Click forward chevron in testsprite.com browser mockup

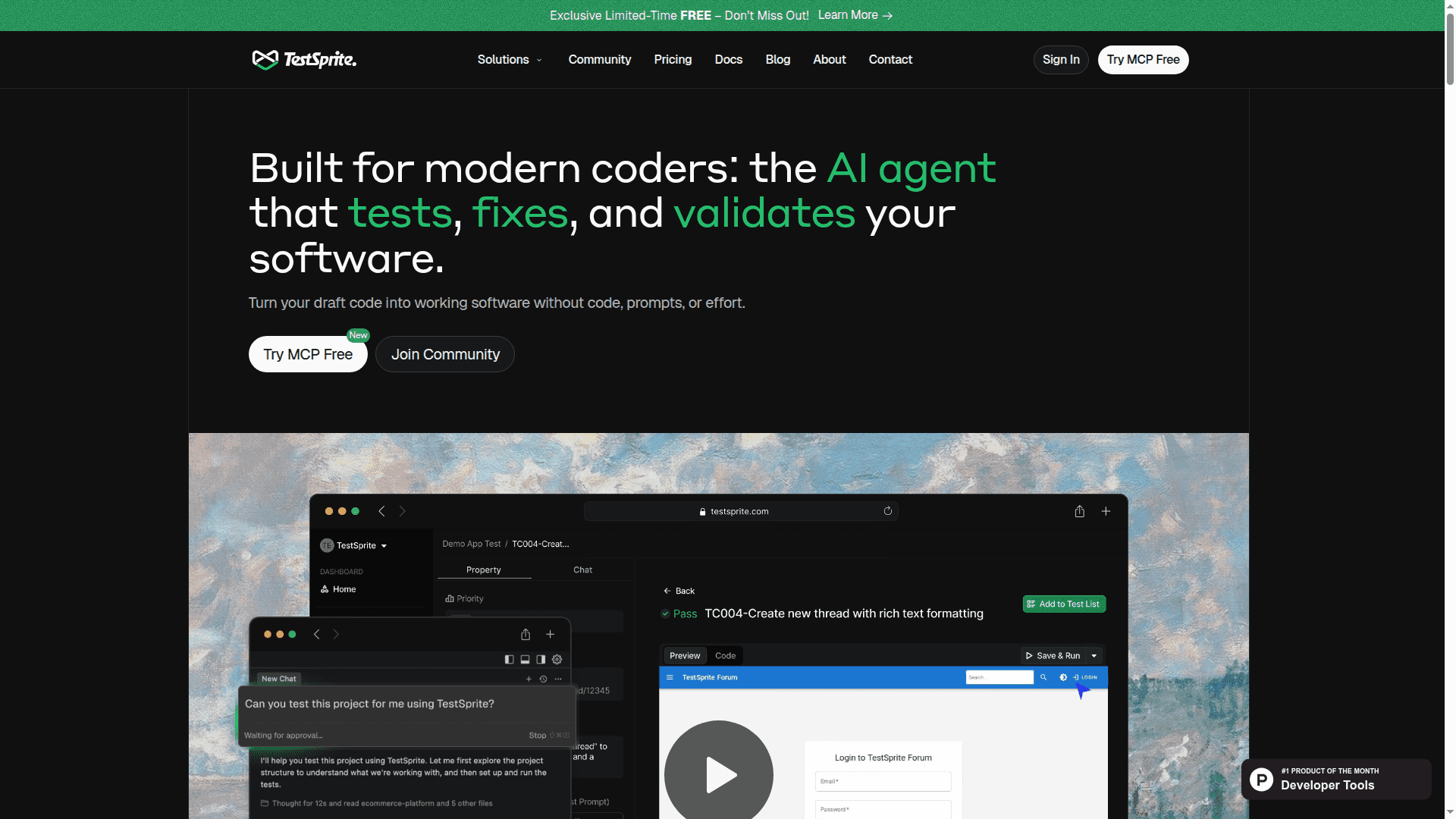click(x=403, y=511)
